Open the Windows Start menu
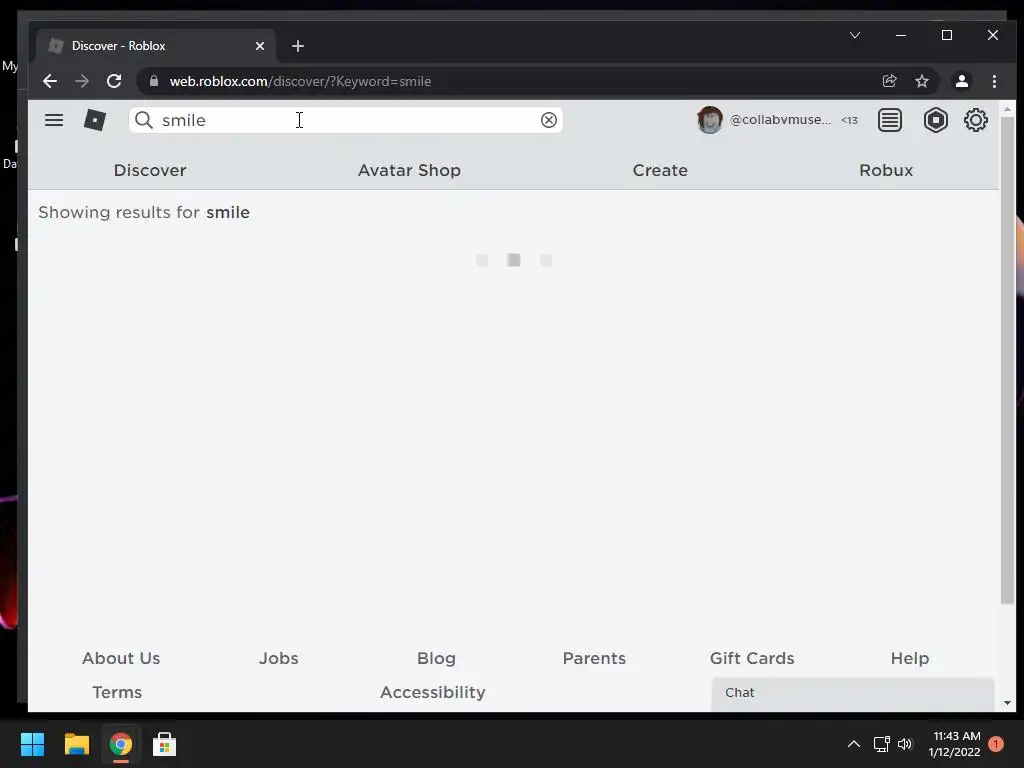This screenshot has width=1024, height=768. coord(32,744)
